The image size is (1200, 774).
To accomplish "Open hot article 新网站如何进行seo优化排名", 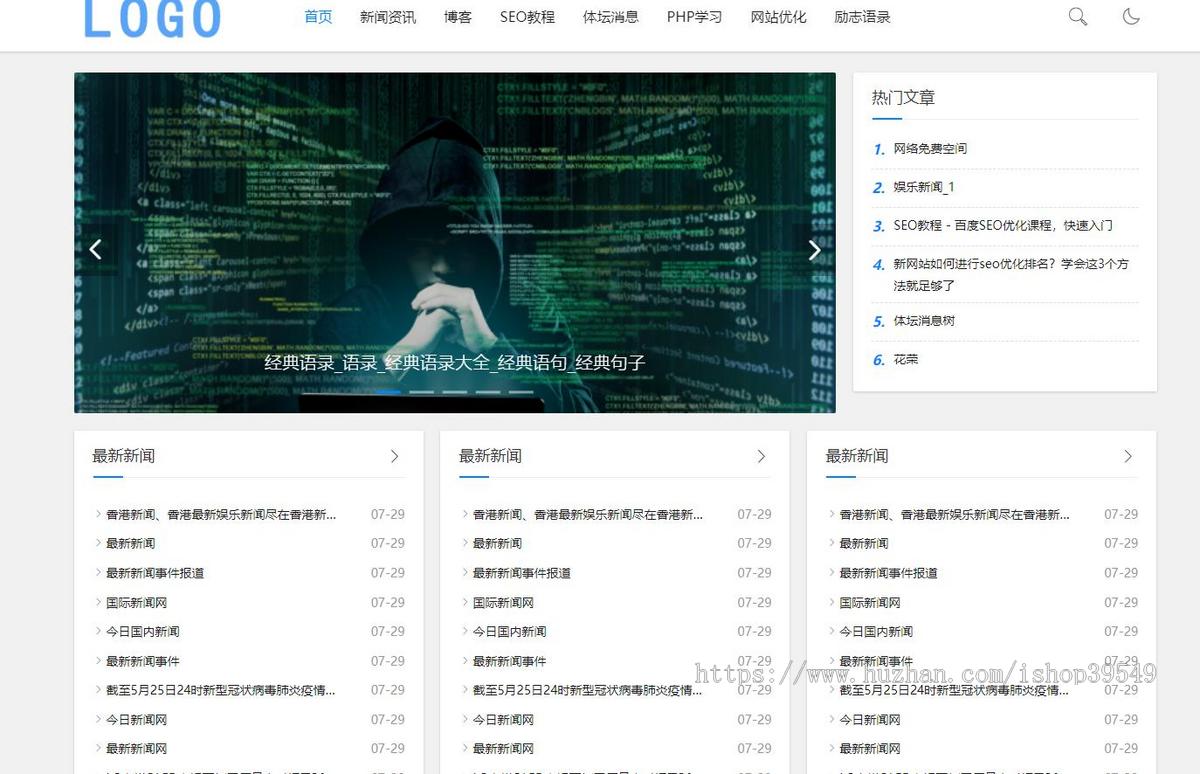I will tap(1011, 274).
